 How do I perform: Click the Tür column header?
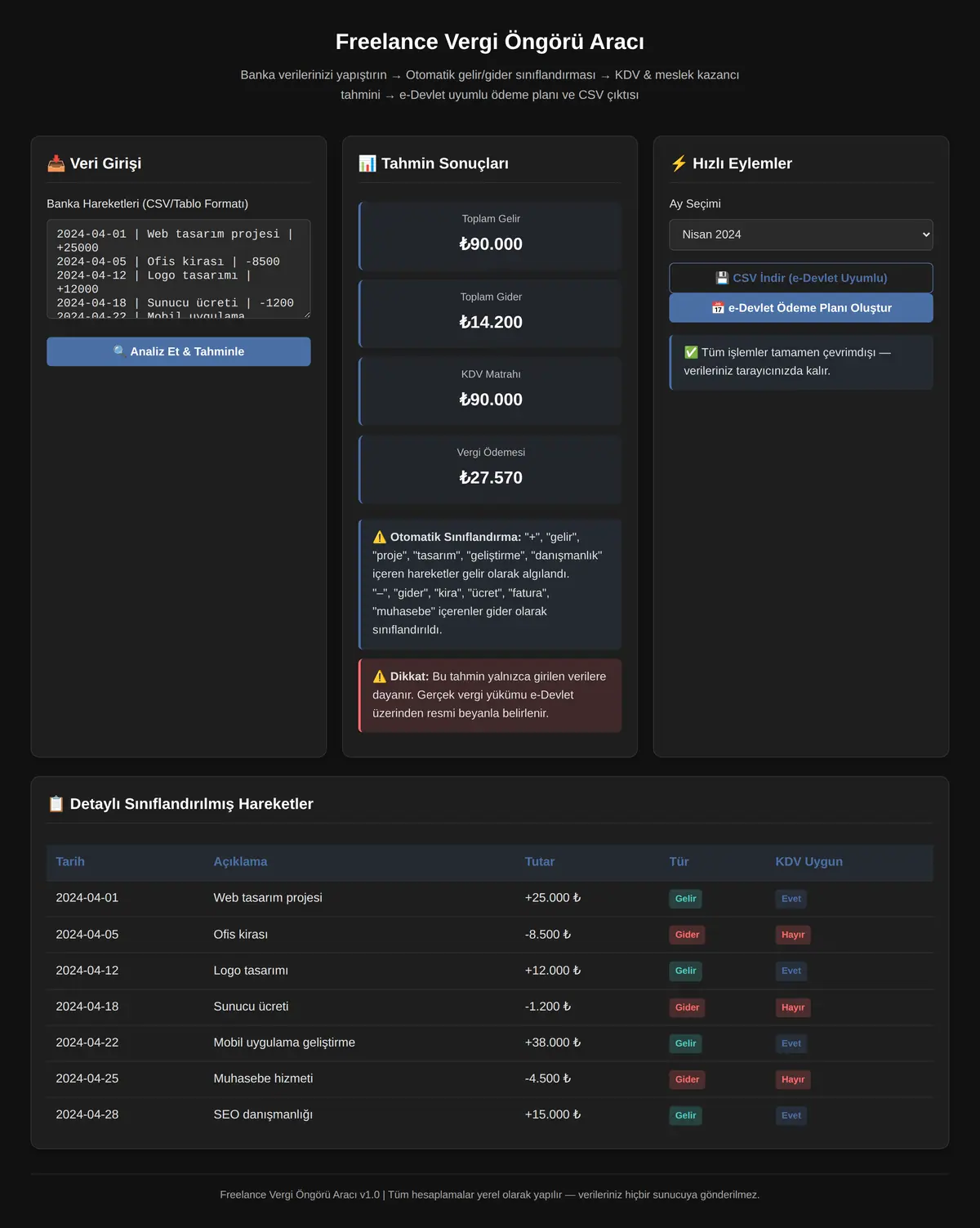[x=679, y=861]
